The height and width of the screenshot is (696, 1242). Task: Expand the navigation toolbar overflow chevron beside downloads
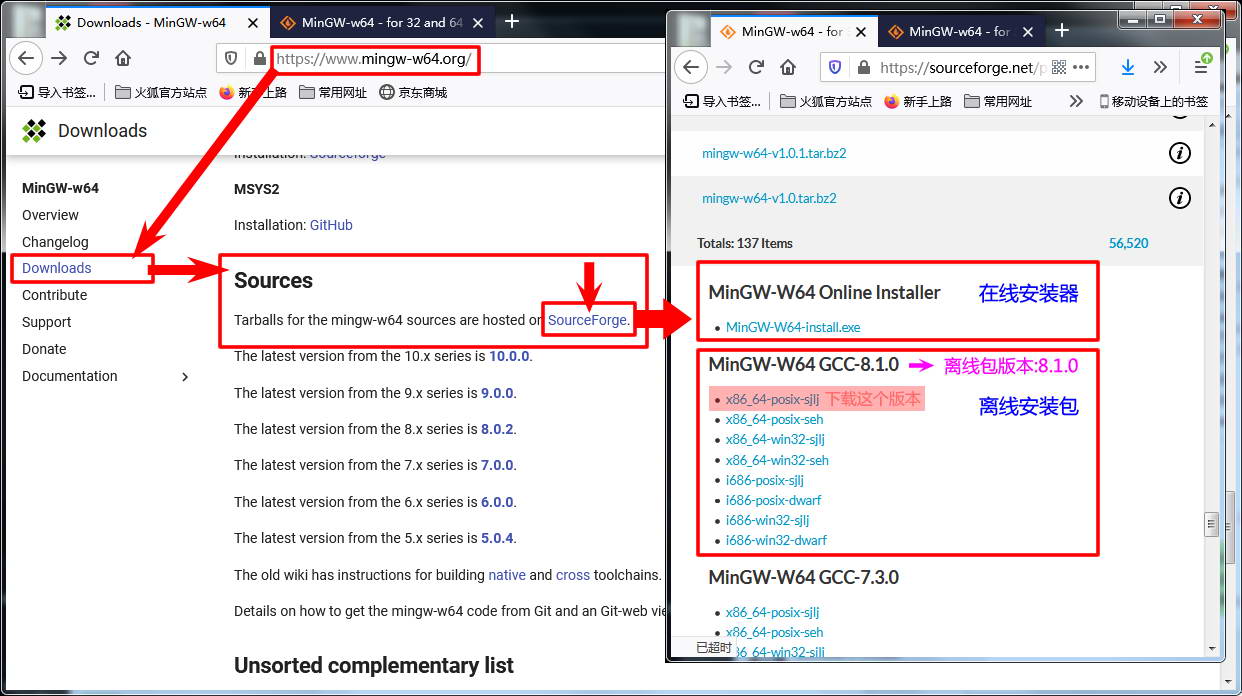1160,67
